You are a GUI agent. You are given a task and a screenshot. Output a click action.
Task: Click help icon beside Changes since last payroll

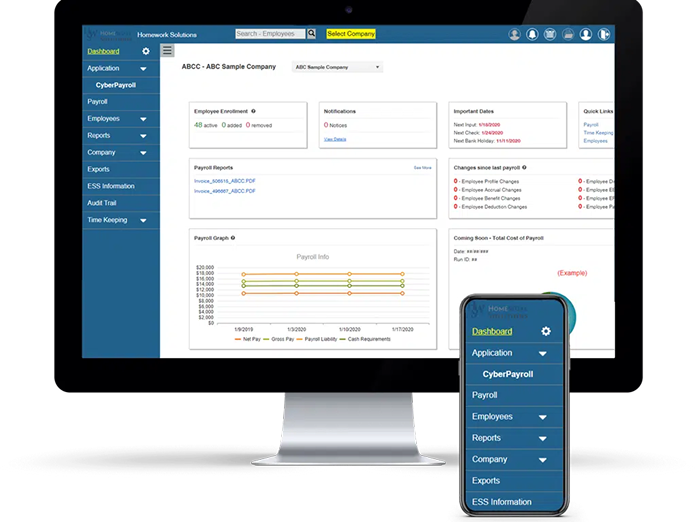(x=524, y=167)
